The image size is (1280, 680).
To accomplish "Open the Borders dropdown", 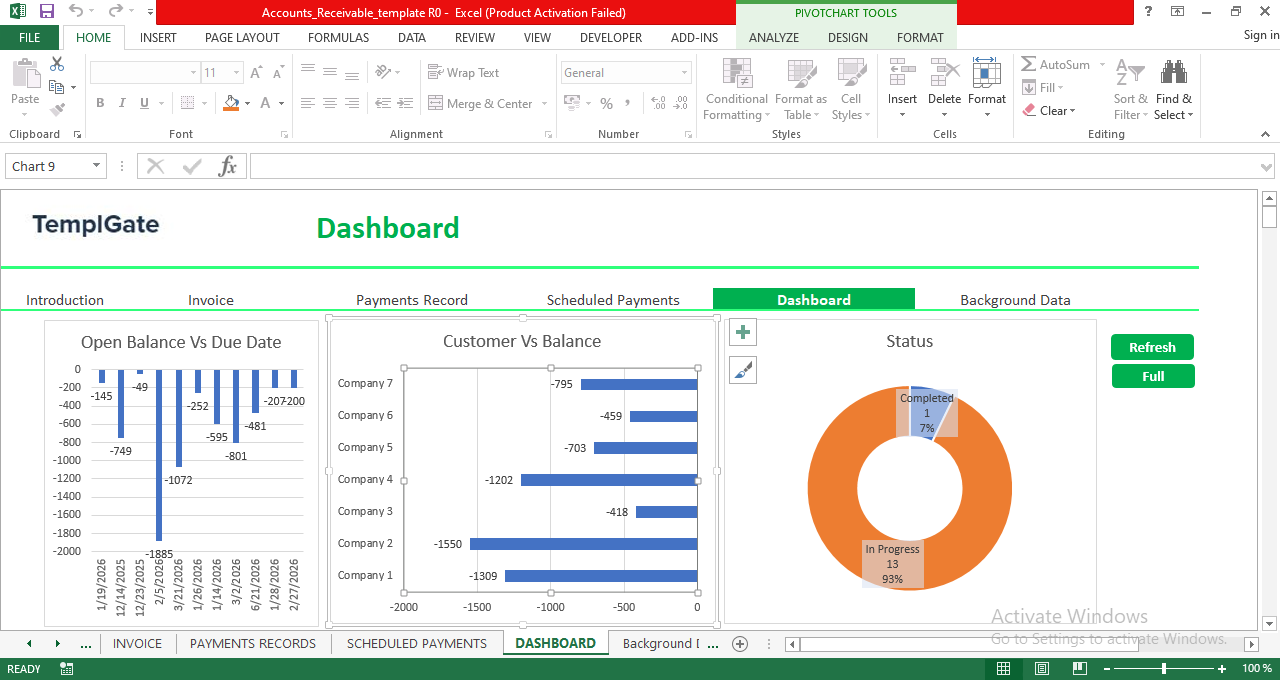I will [203, 103].
